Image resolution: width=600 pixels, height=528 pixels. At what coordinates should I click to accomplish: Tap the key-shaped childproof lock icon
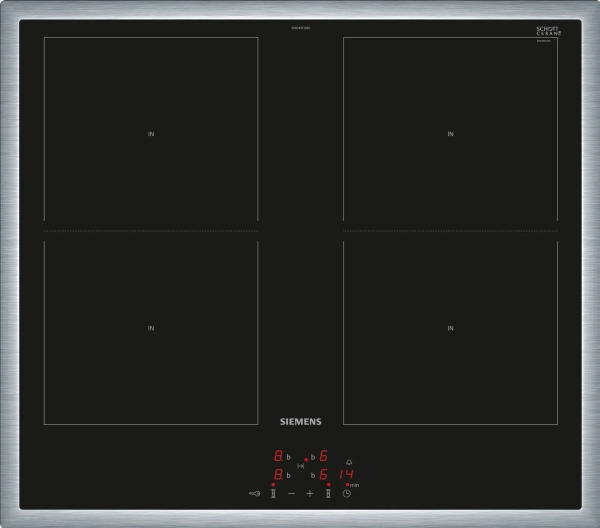pos(254,494)
